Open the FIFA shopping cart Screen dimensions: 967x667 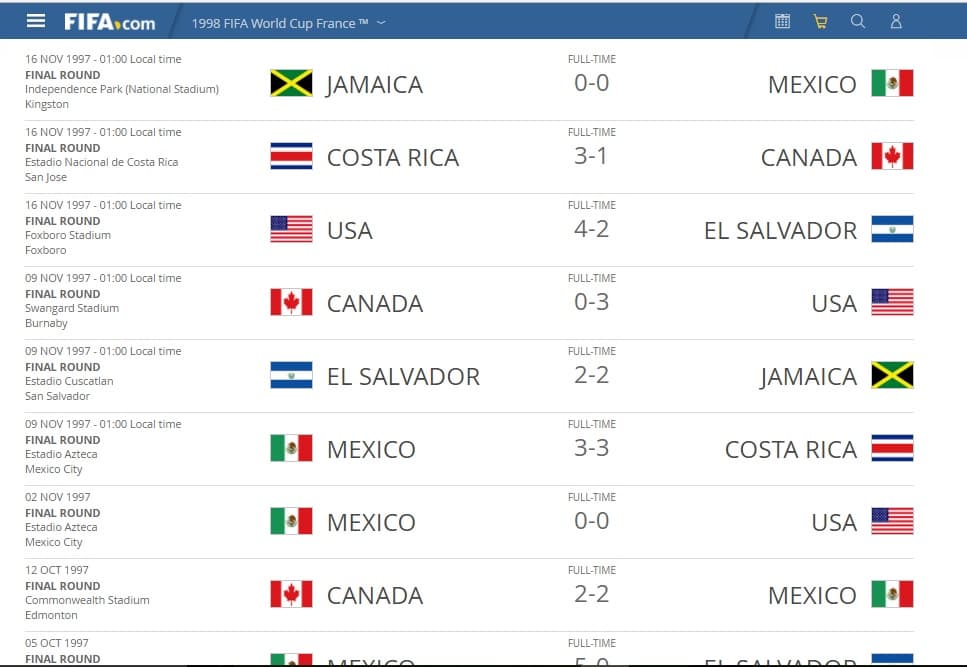(820, 20)
